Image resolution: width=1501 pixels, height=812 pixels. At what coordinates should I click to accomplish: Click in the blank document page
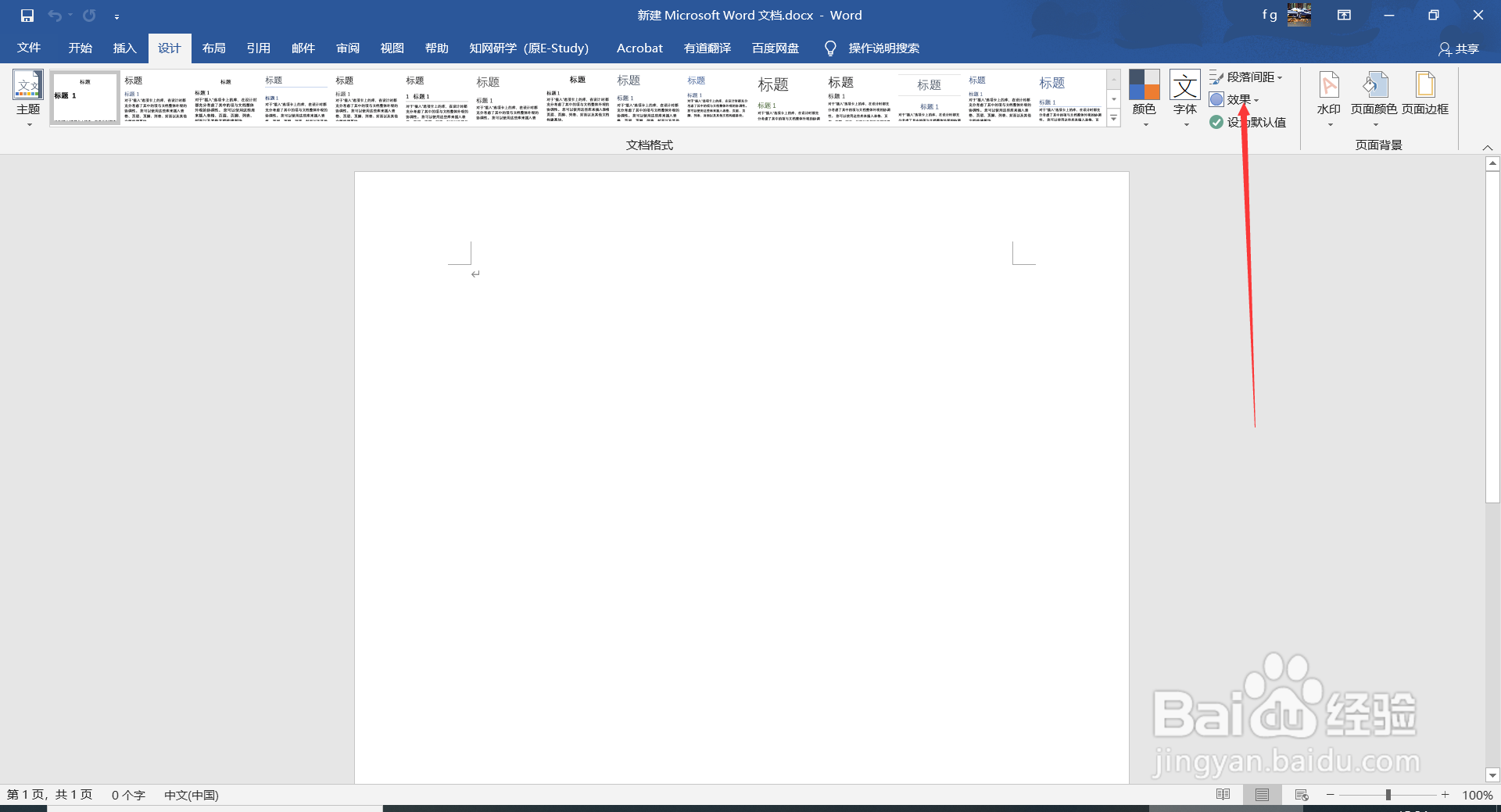coord(741,478)
